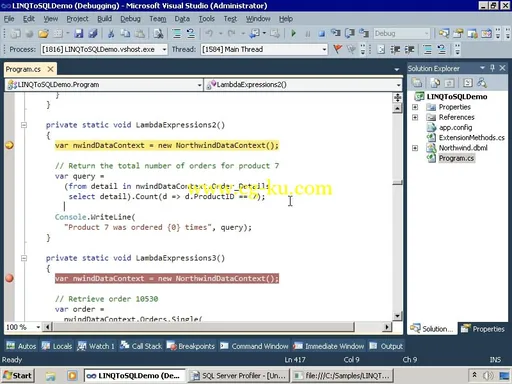
Task: Switch to the Properties panel tab
Action: (x=483, y=329)
